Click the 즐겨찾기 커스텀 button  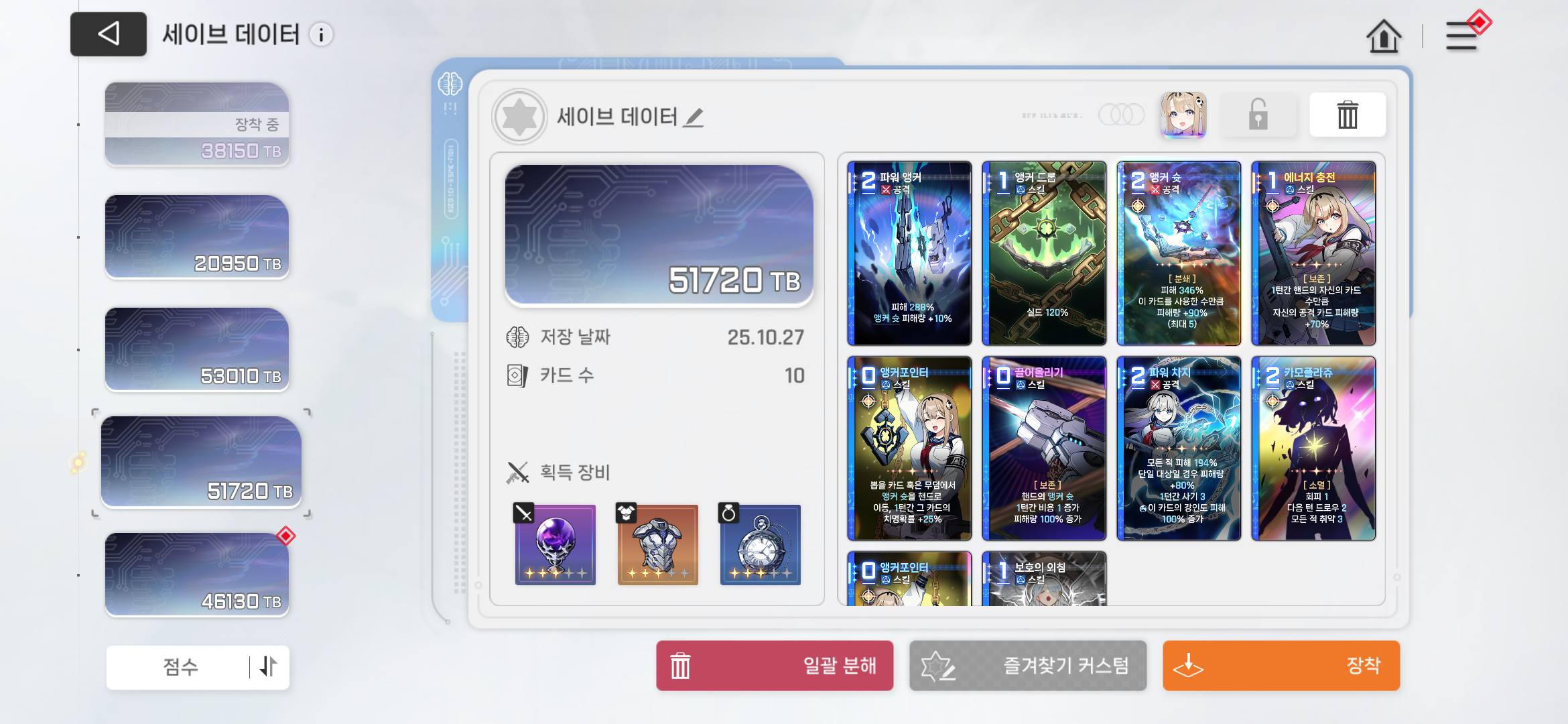pos(1028,666)
